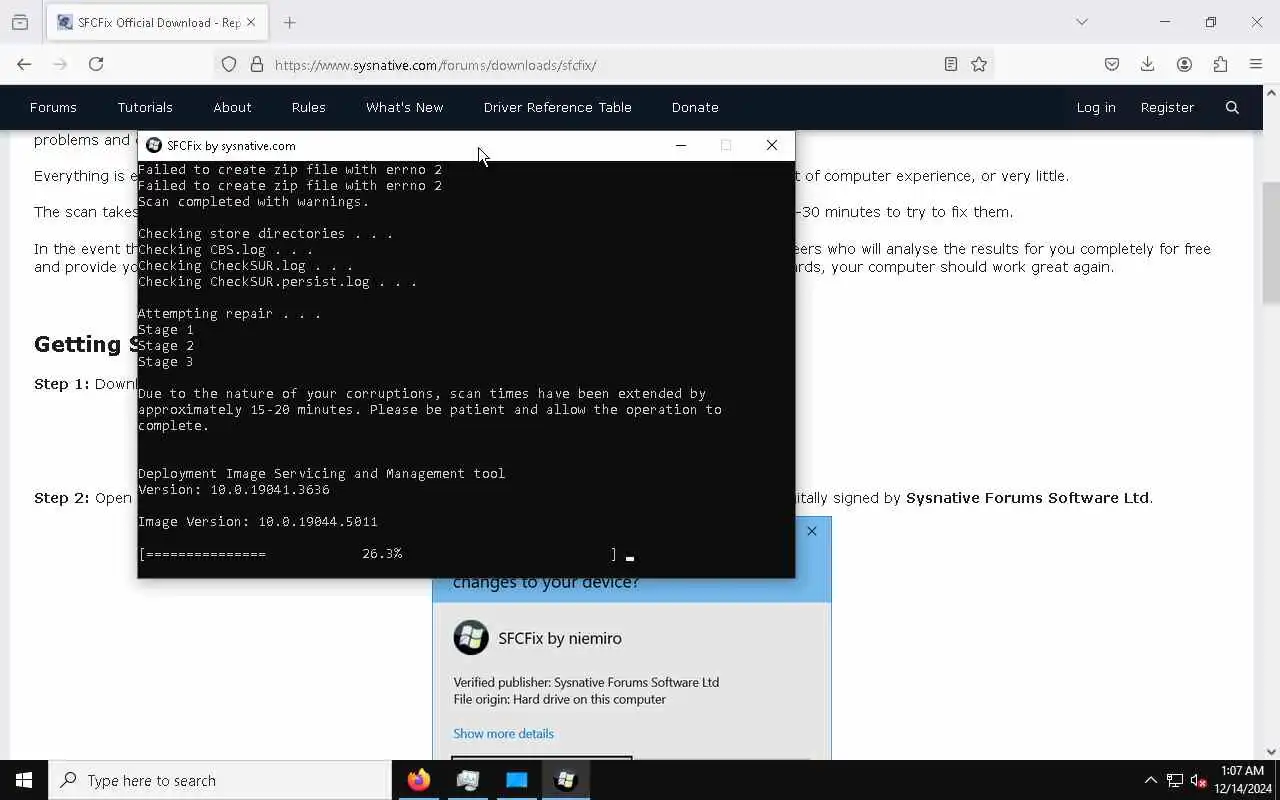The width and height of the screenshot is (1280, 800).
Task: Click the Register link
Action: tap(1167, 107)
